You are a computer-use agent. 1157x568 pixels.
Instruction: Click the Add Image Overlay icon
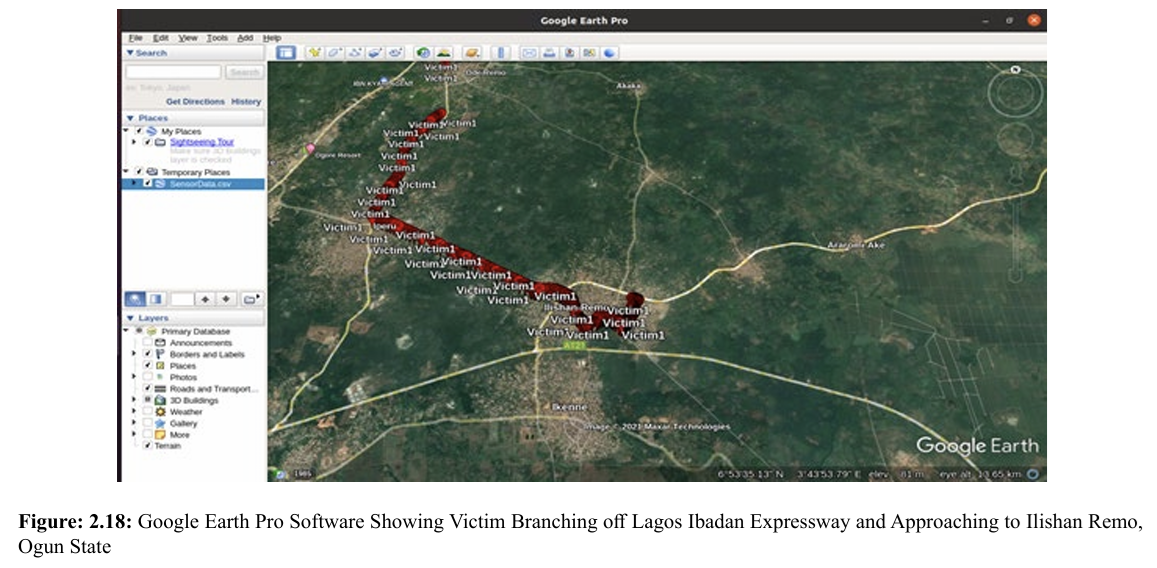point(375,52)
